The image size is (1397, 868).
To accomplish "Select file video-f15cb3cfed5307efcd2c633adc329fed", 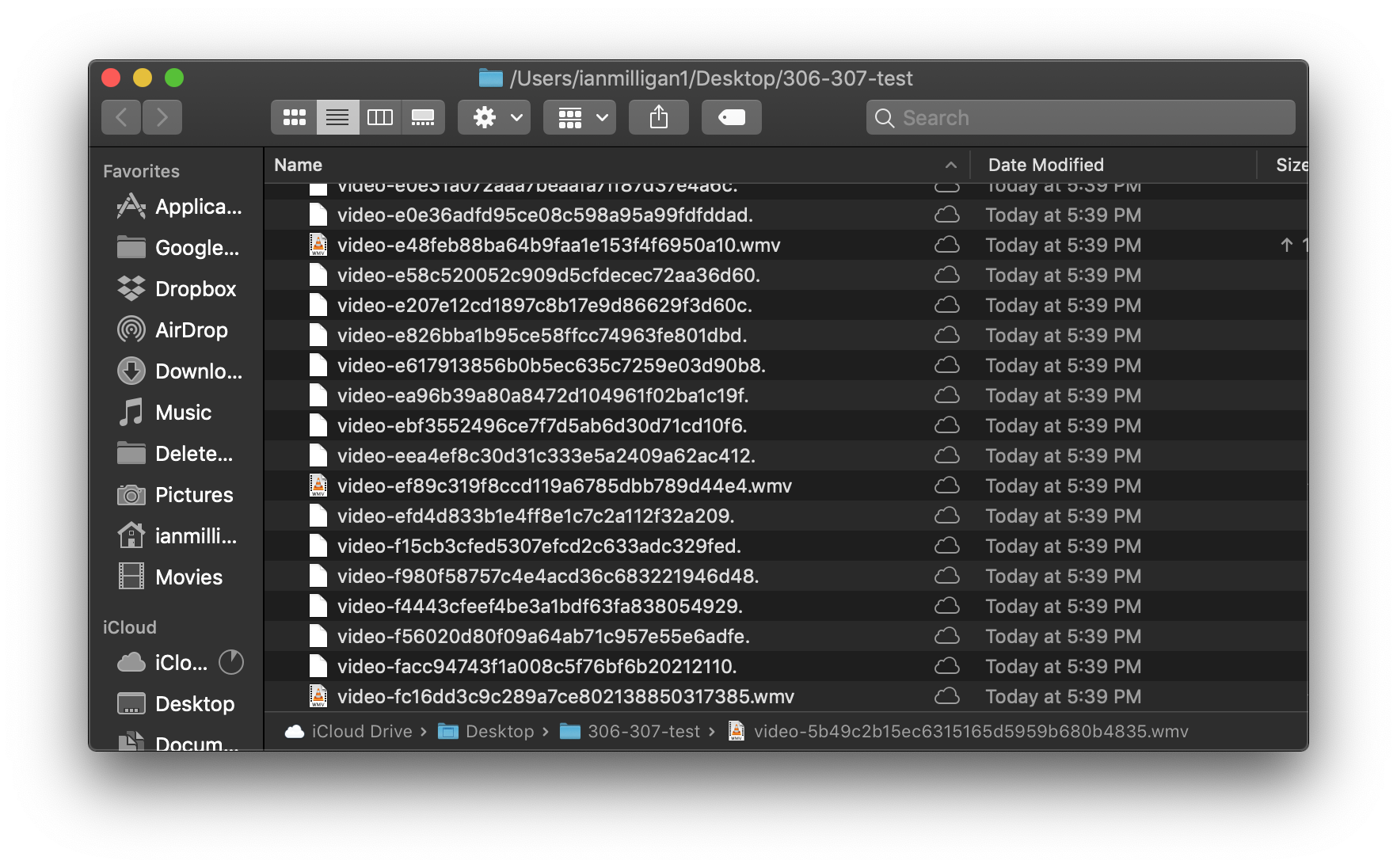I will tap(786, 546).
